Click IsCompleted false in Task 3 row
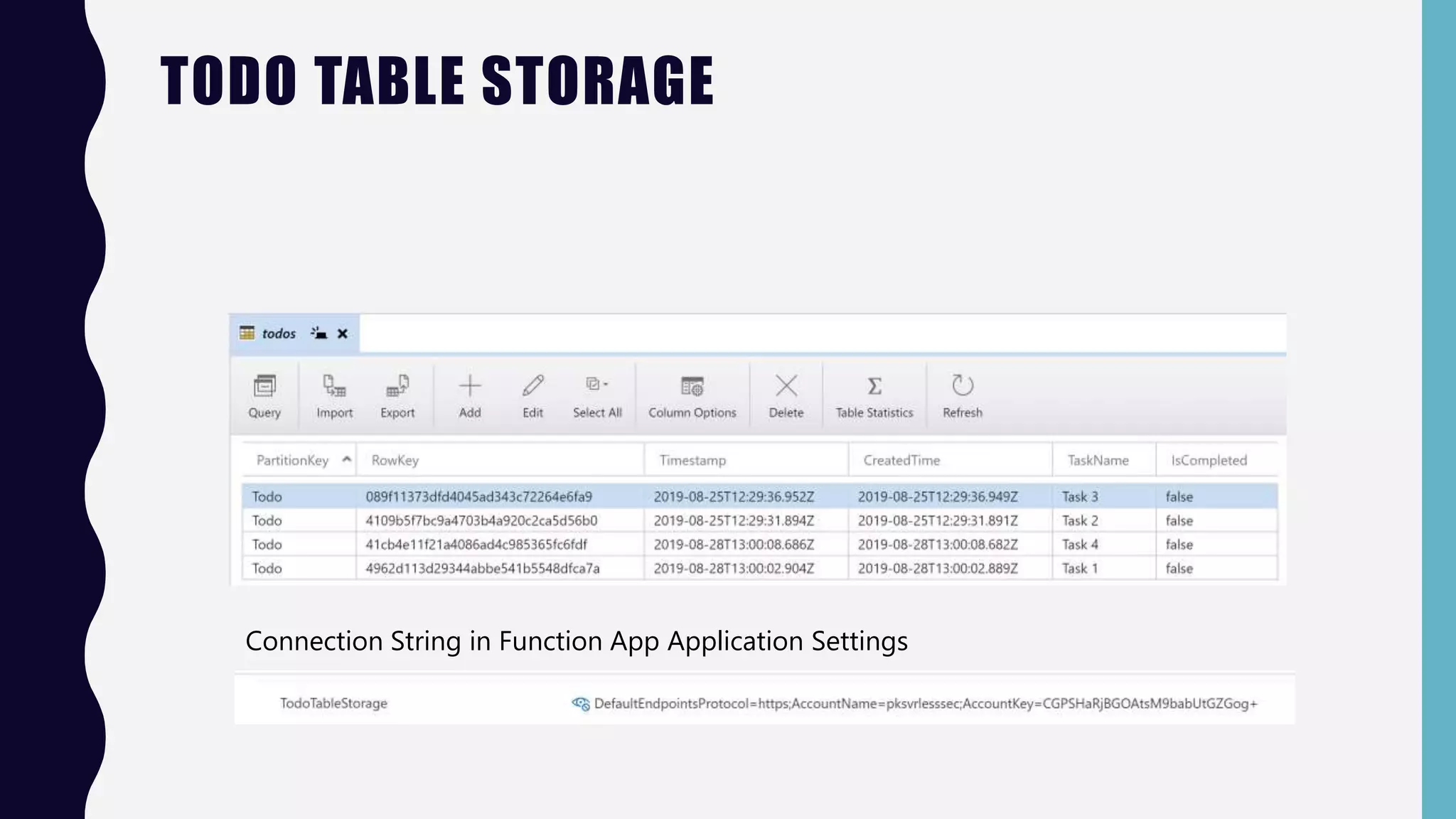1456x819 pixels. click(1179, 496)
